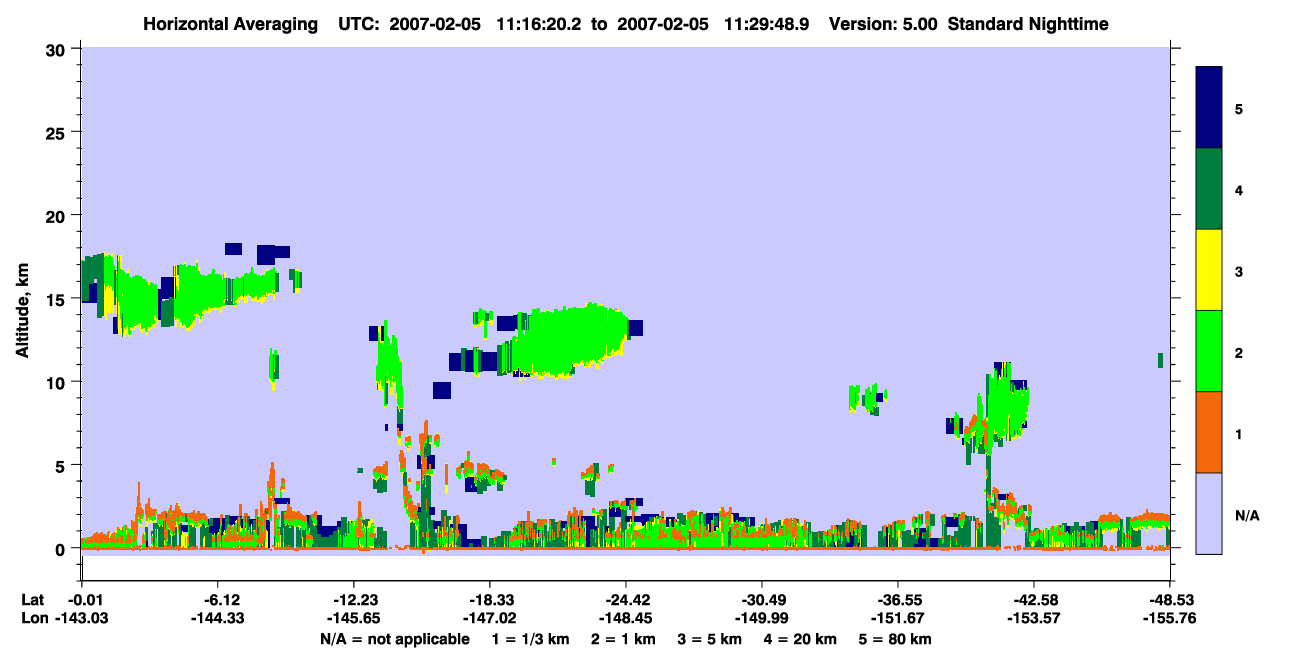Click the 25 altitude tick label
Screen dimensions: 1300x667
[57, 132]
